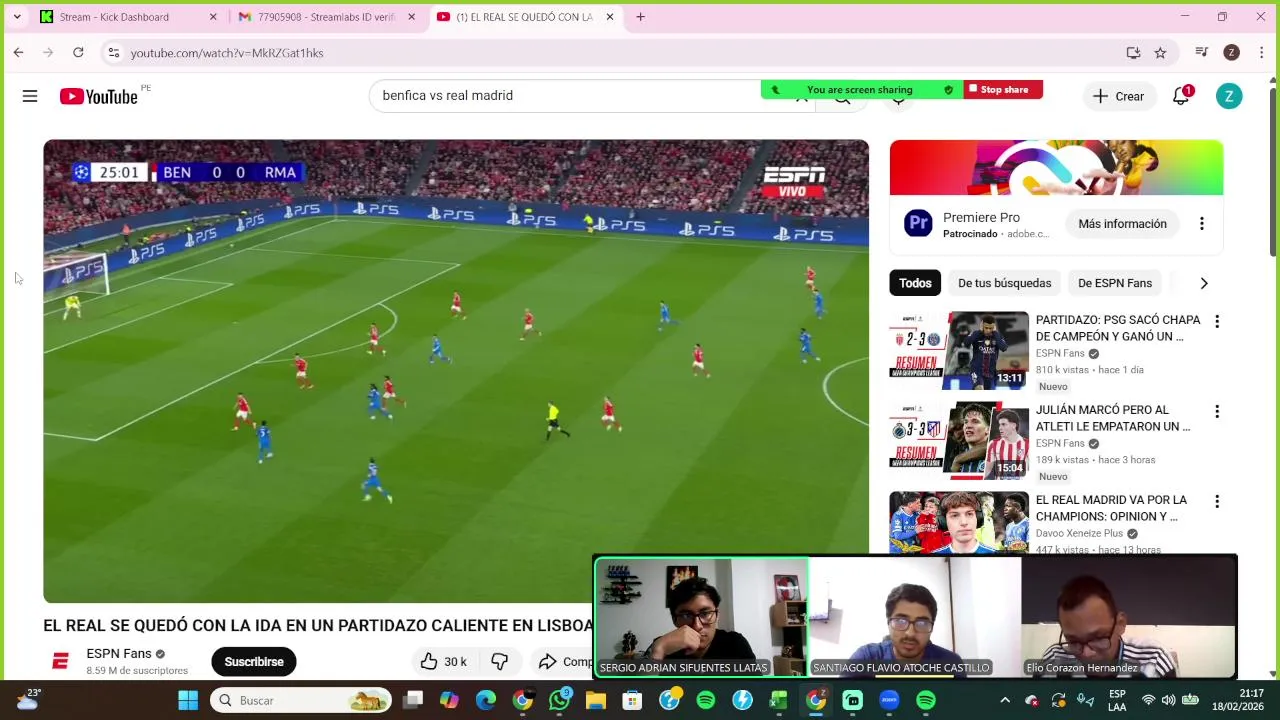This screenshot has width=1280, height=720.
Task: Open Atleti 3-3 resumen video thumbnail
Action: pos(959,440)
